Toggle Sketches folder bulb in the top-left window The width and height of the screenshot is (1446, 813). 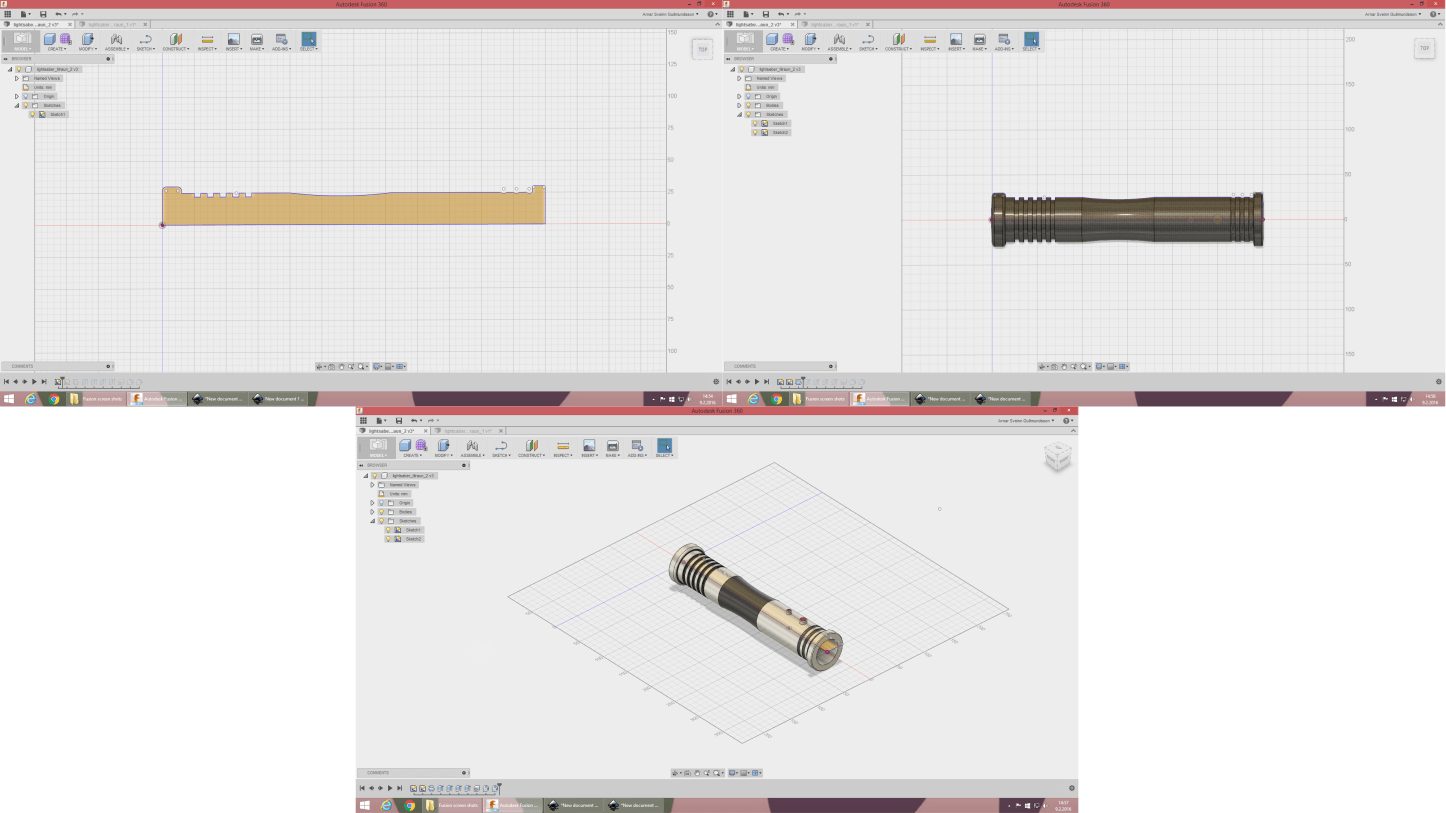point(25,105)
